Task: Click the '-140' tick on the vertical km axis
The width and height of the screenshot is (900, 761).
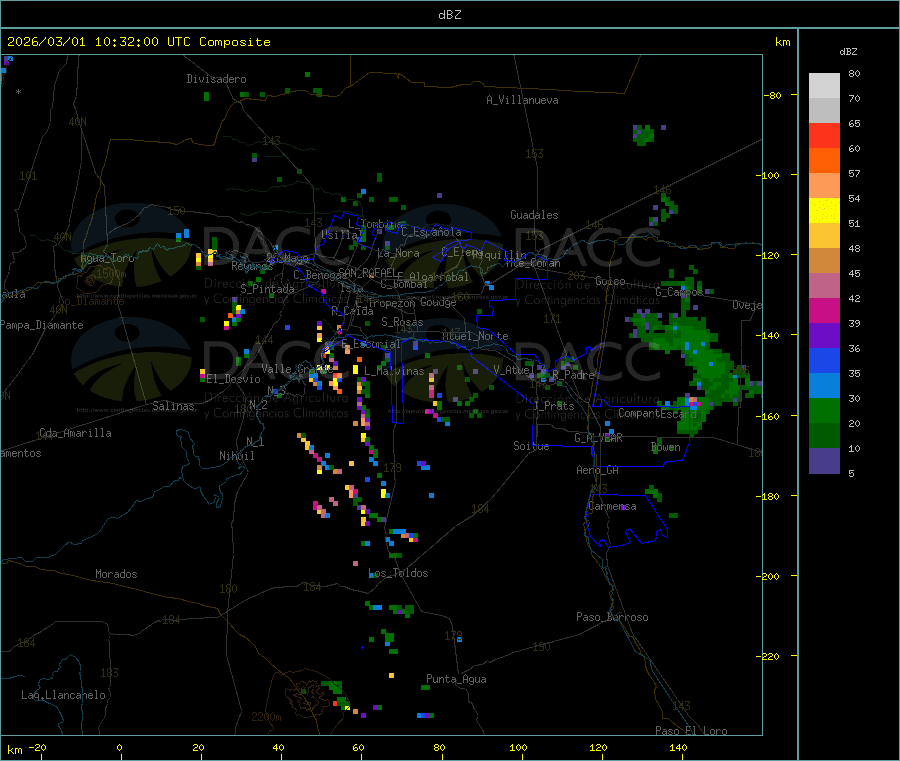Action: click(x=768, y=335)
